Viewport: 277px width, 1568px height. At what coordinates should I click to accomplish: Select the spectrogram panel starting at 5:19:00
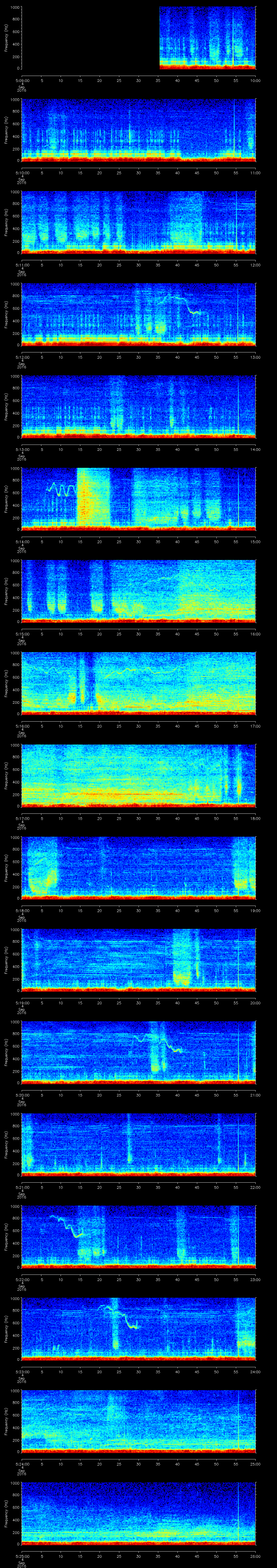click(139, 960)
